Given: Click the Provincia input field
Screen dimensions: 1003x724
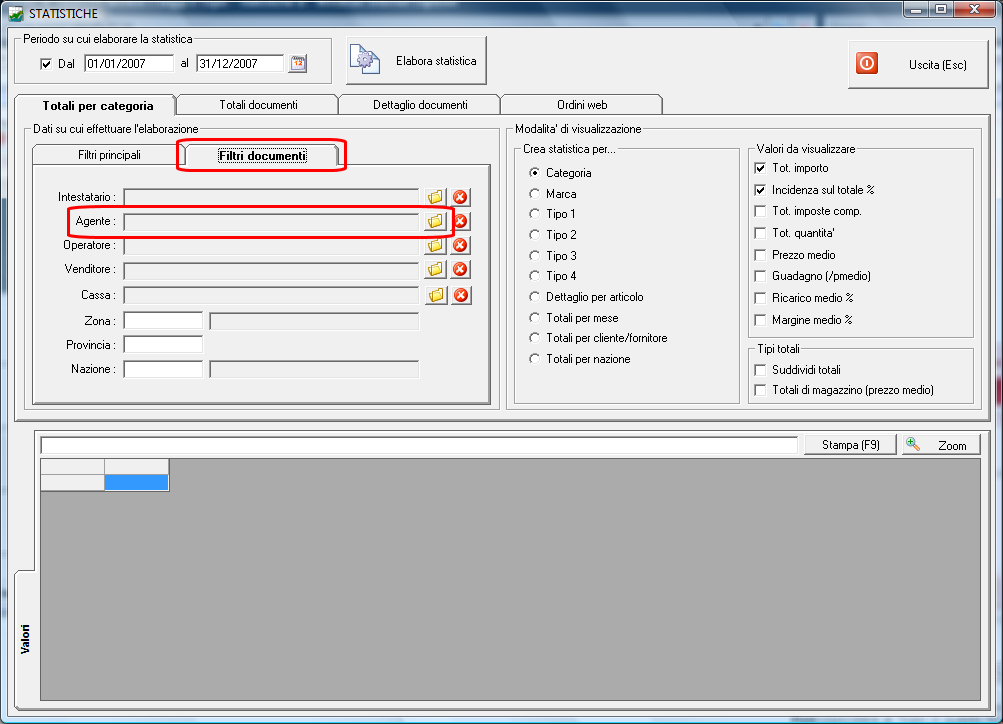Looking at the screenshot, I should coord(163,345).
